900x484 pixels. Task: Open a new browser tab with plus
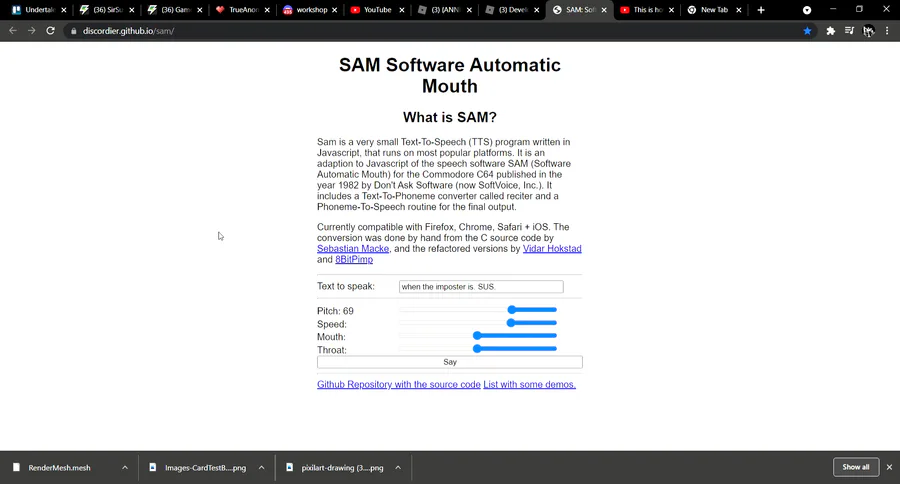tap(761, 10)
